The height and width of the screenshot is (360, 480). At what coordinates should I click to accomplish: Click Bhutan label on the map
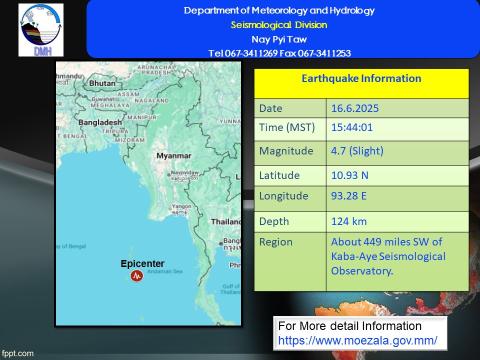click(102, 83)
